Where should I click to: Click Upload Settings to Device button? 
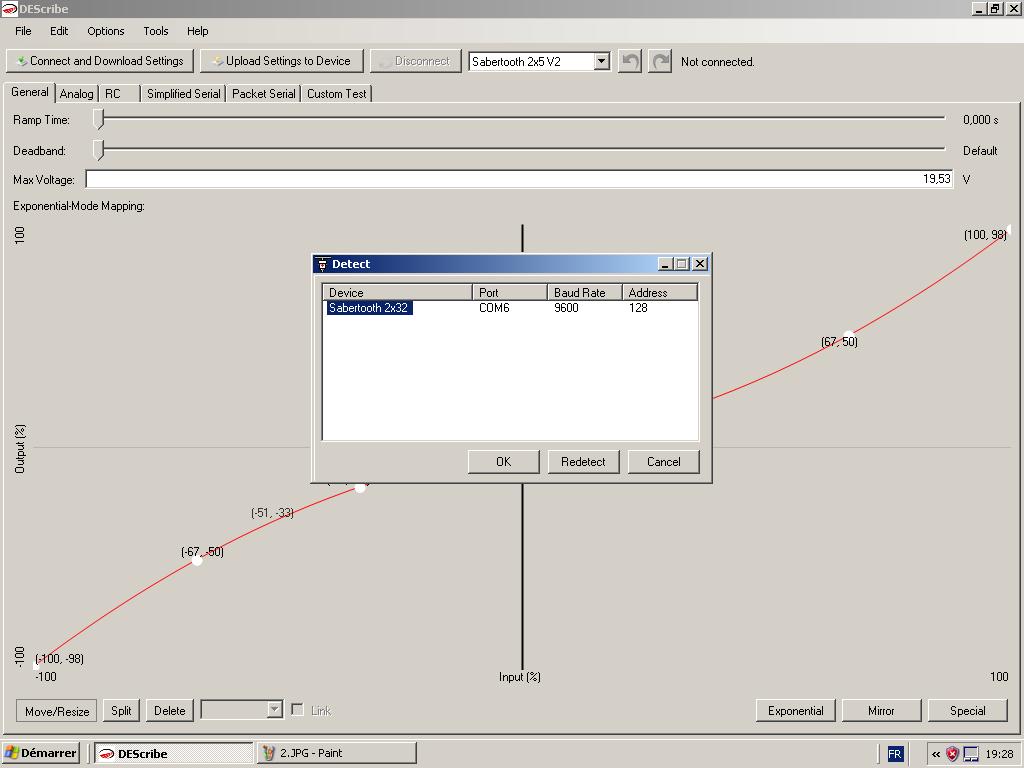pos(282,61)
